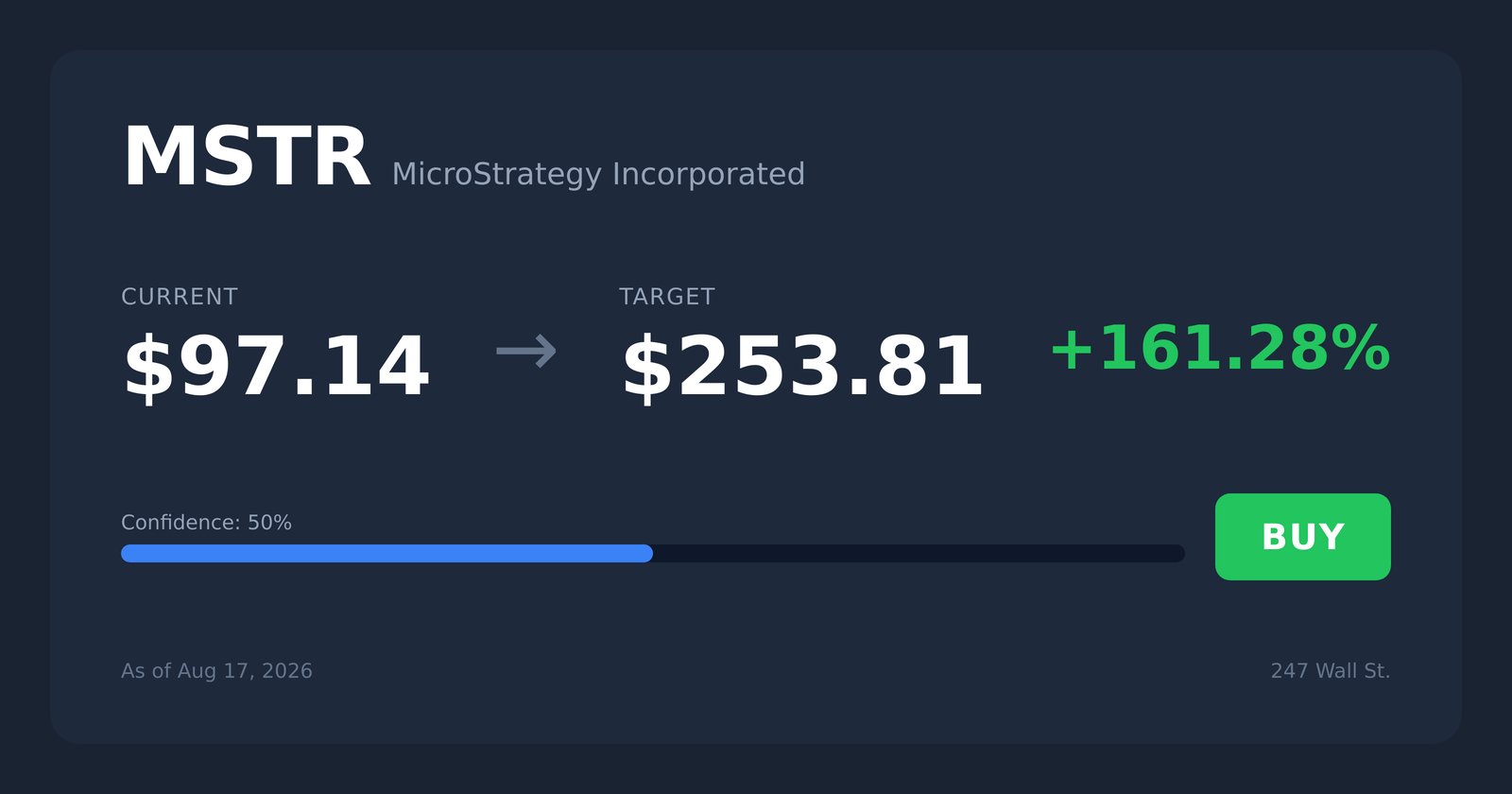Click the +161.28% upside percentage
The image size is (1512, 794).
pos(1220,349)
